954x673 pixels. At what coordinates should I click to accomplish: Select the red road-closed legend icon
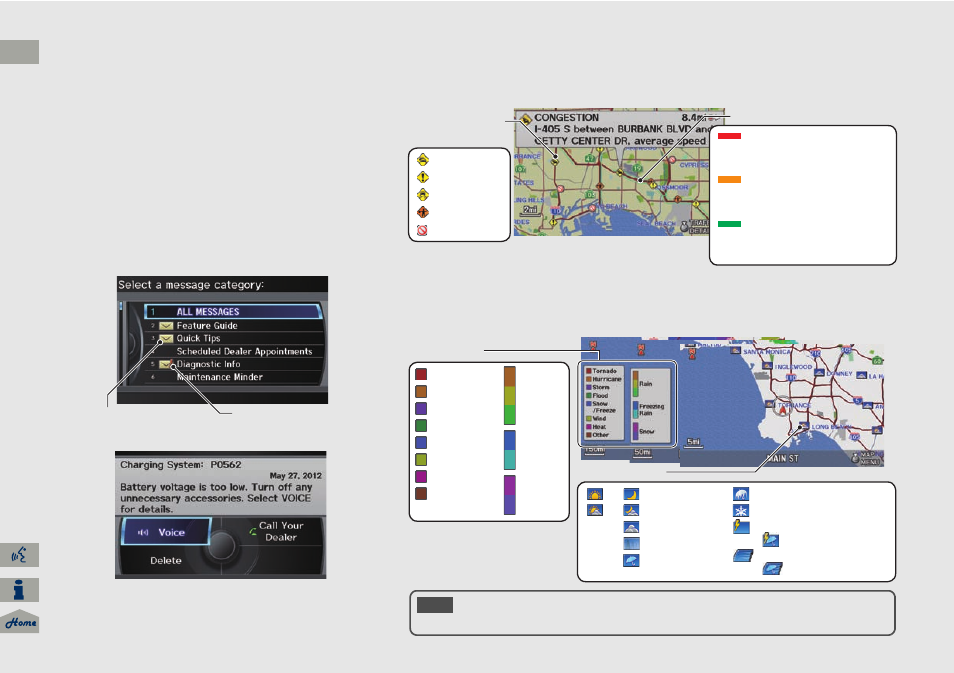coord(422,230)
